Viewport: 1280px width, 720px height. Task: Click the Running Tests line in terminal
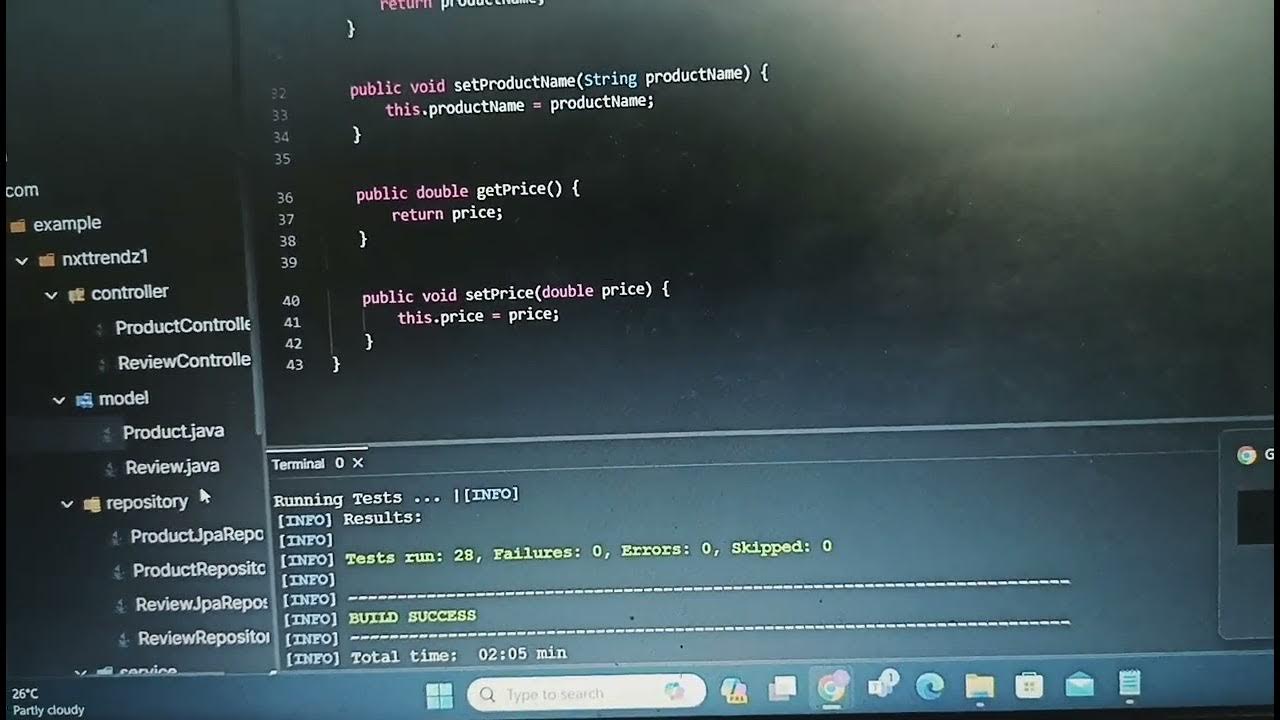(x=396, y=497)
